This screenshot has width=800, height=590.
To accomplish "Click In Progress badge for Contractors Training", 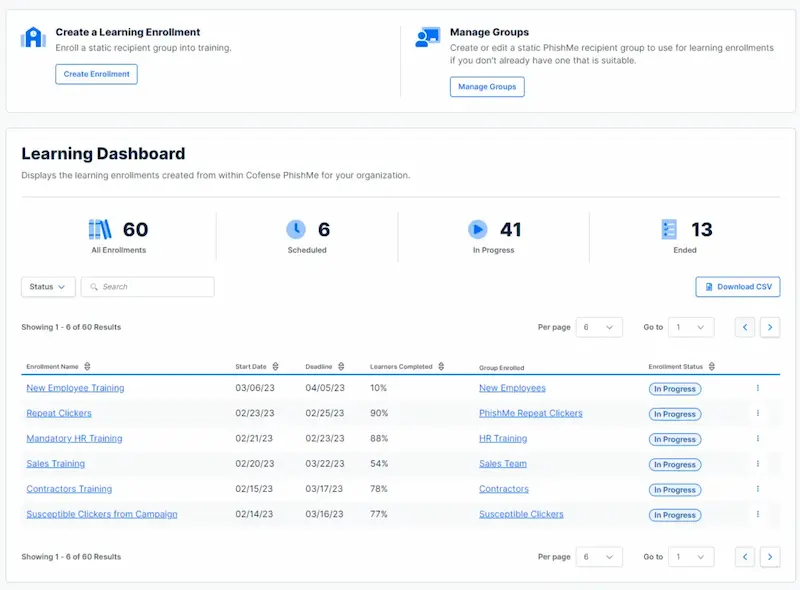I will point(675,489).
